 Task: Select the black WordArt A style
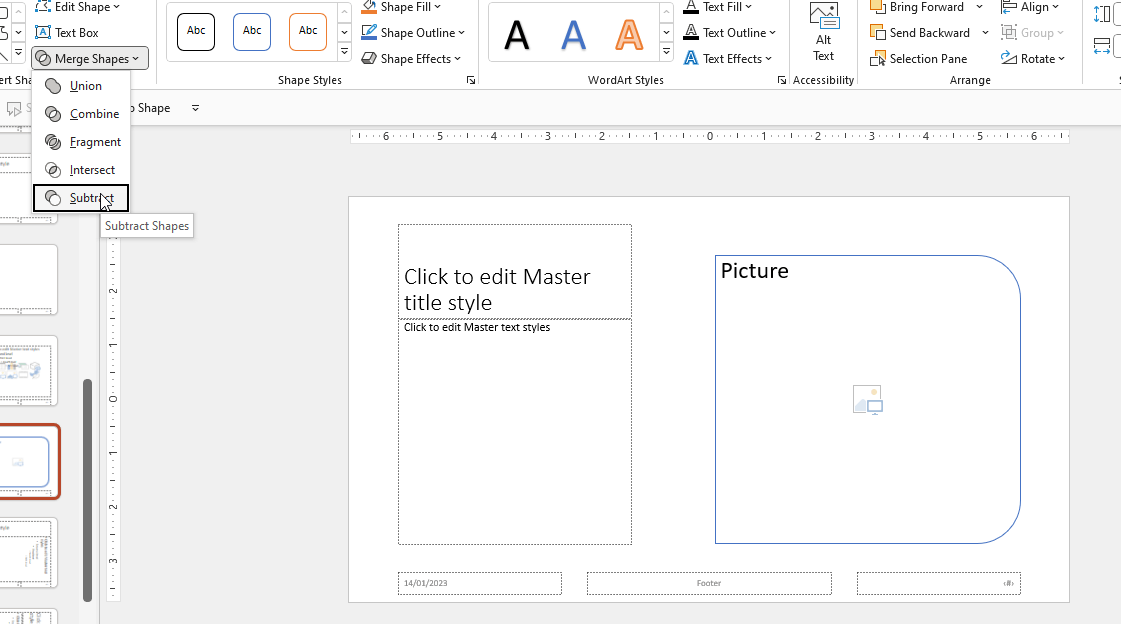pyautogui.click(x=517, y=35)
